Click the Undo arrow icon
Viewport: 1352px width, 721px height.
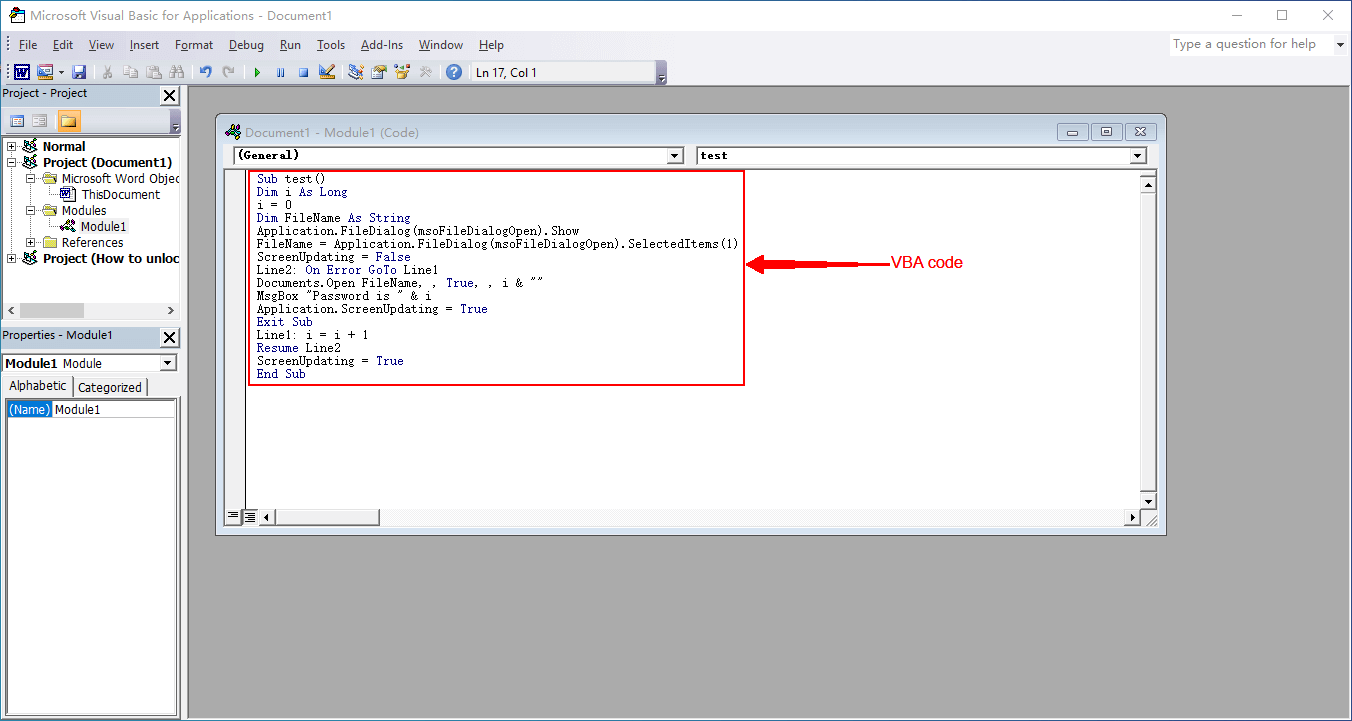click(x=205, y=72)
